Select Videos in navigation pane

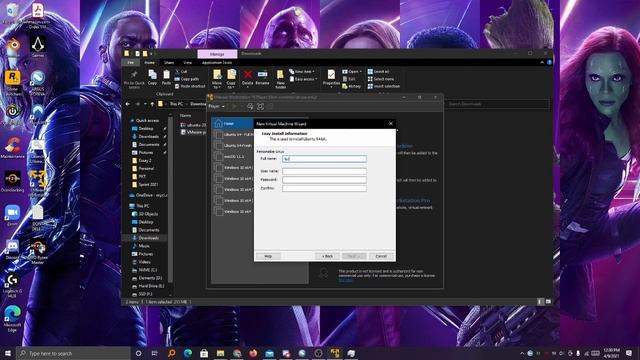pyautogui.click(x=141, y=262)
